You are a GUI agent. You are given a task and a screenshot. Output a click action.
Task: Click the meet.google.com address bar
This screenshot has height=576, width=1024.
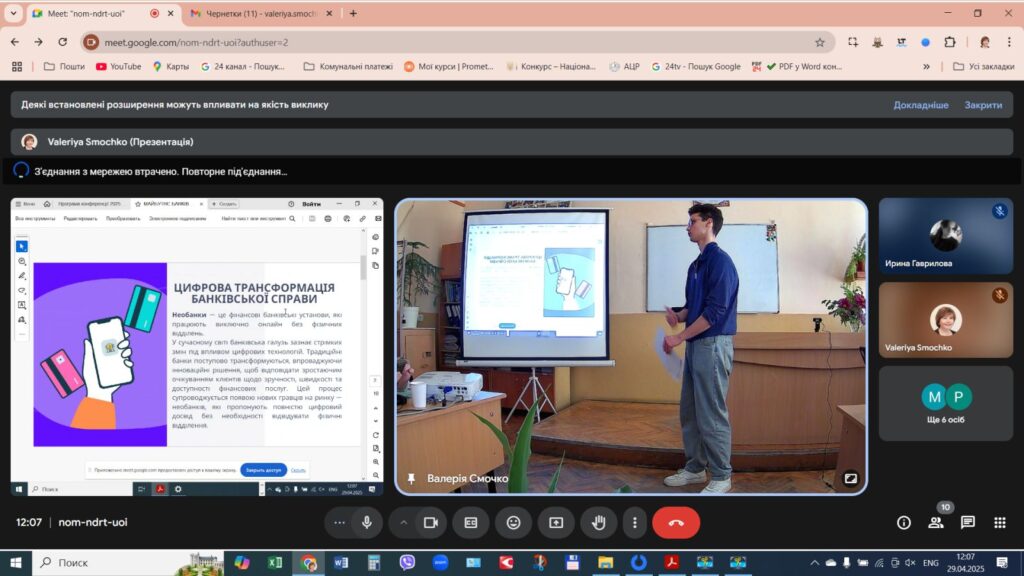tap(457, 42)
